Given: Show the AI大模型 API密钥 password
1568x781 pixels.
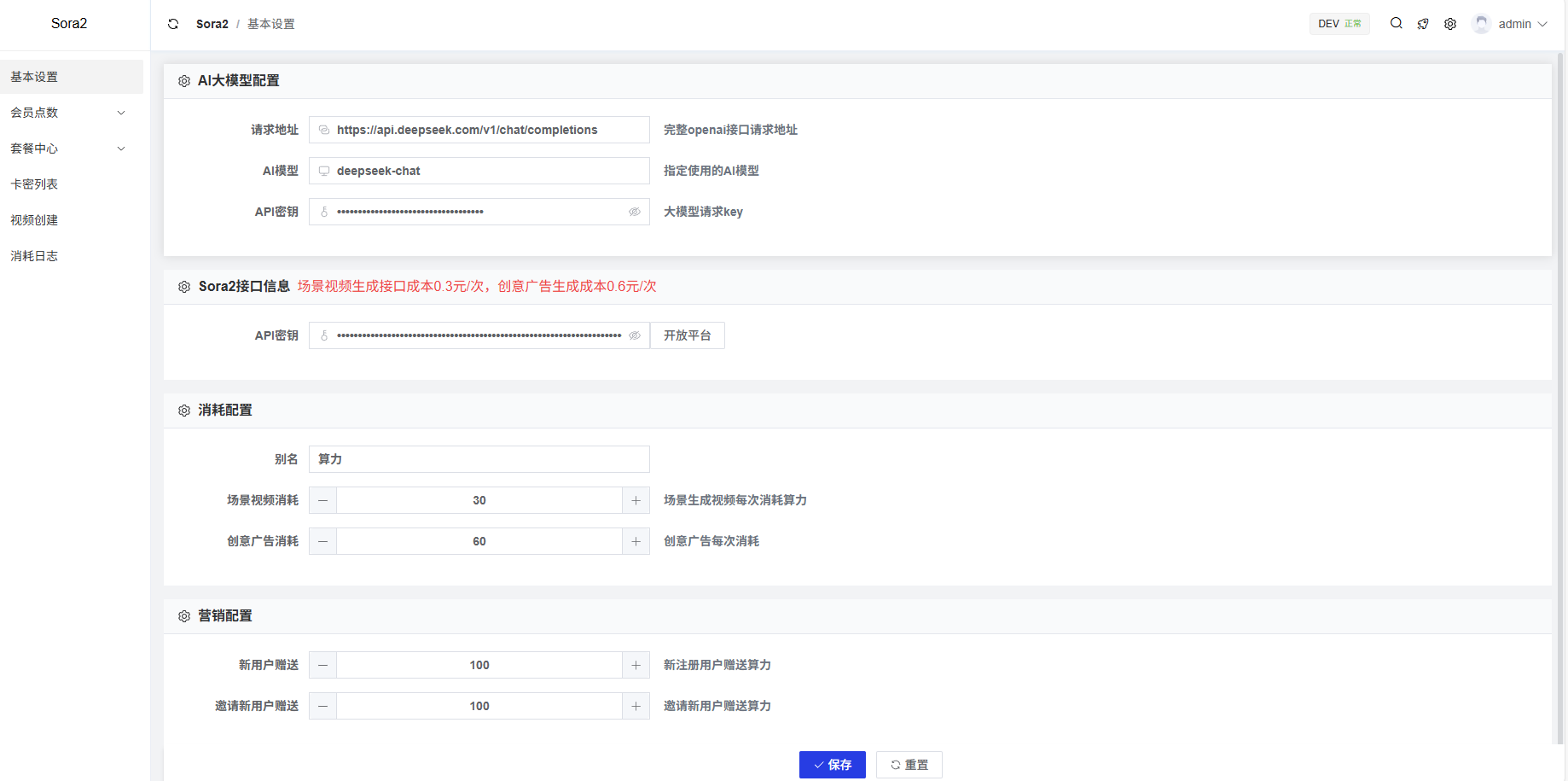Looking at the screenshot, I should pyautogui.click(x=635, y=212).
